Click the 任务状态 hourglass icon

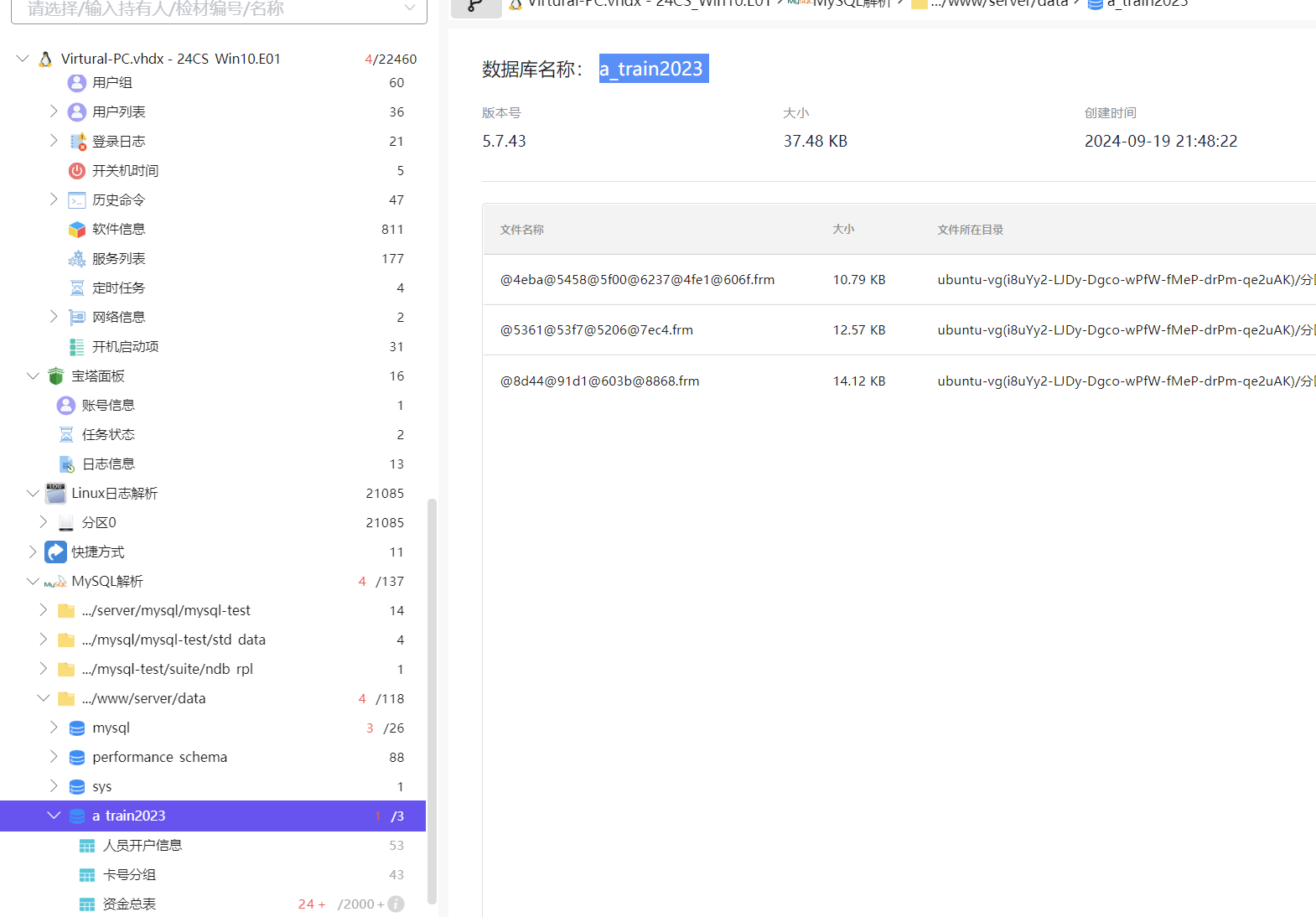pos(66,435)
